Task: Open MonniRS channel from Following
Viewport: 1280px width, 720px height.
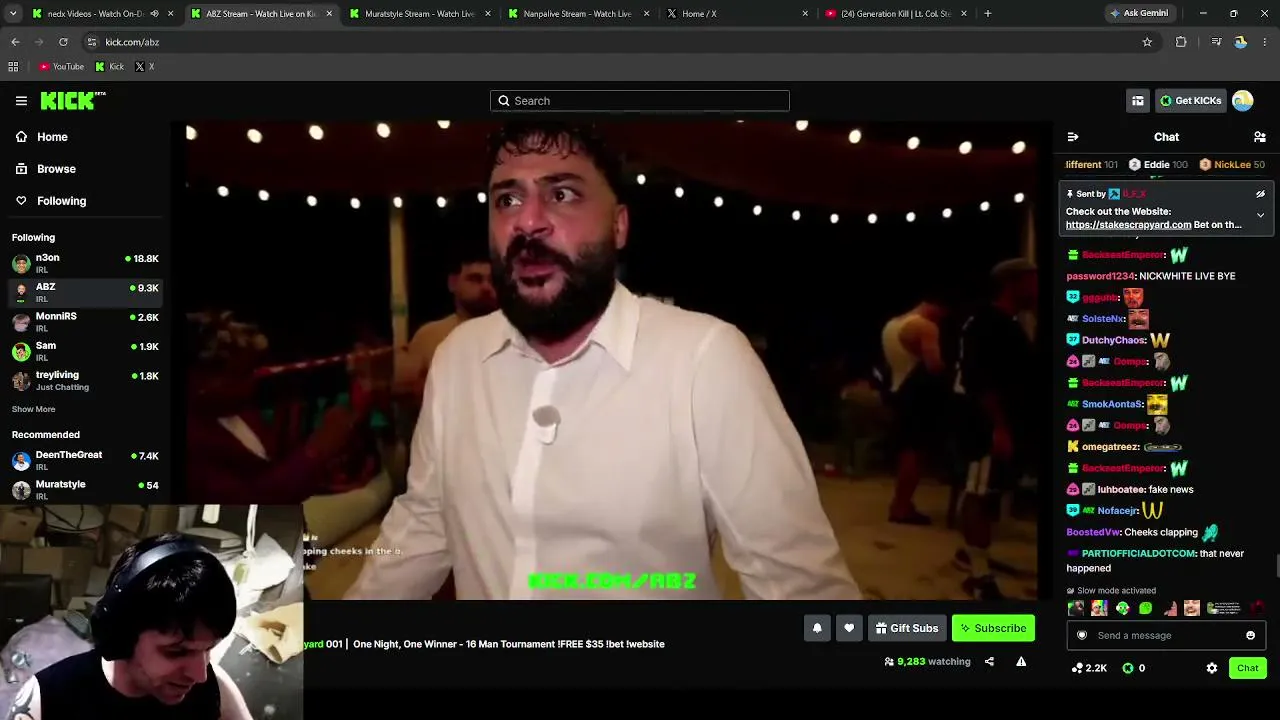Action: (85, 321)
